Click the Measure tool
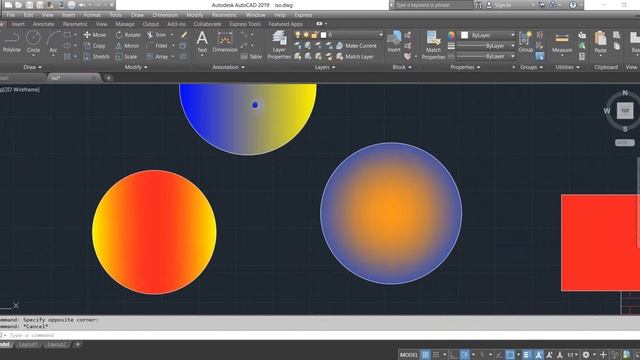The width and height of the screenshot is (640, 360). pyautogui.click(x=562, y=42)
